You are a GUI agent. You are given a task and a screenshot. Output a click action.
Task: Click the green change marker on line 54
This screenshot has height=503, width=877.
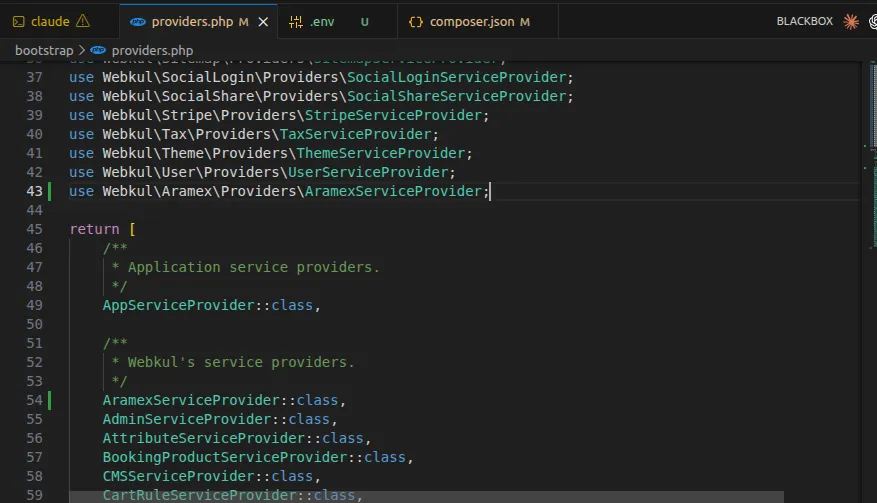50,401
